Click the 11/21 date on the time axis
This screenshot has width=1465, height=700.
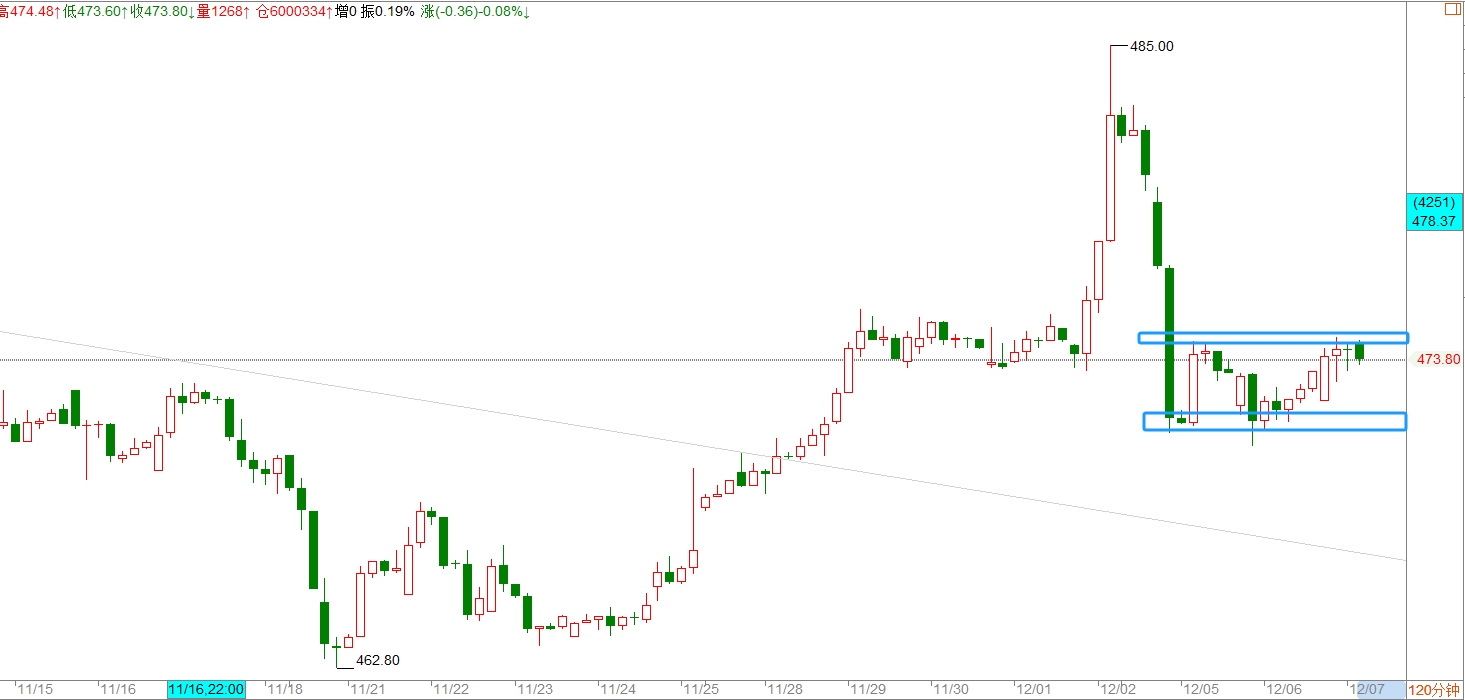(x=368, y=689)
